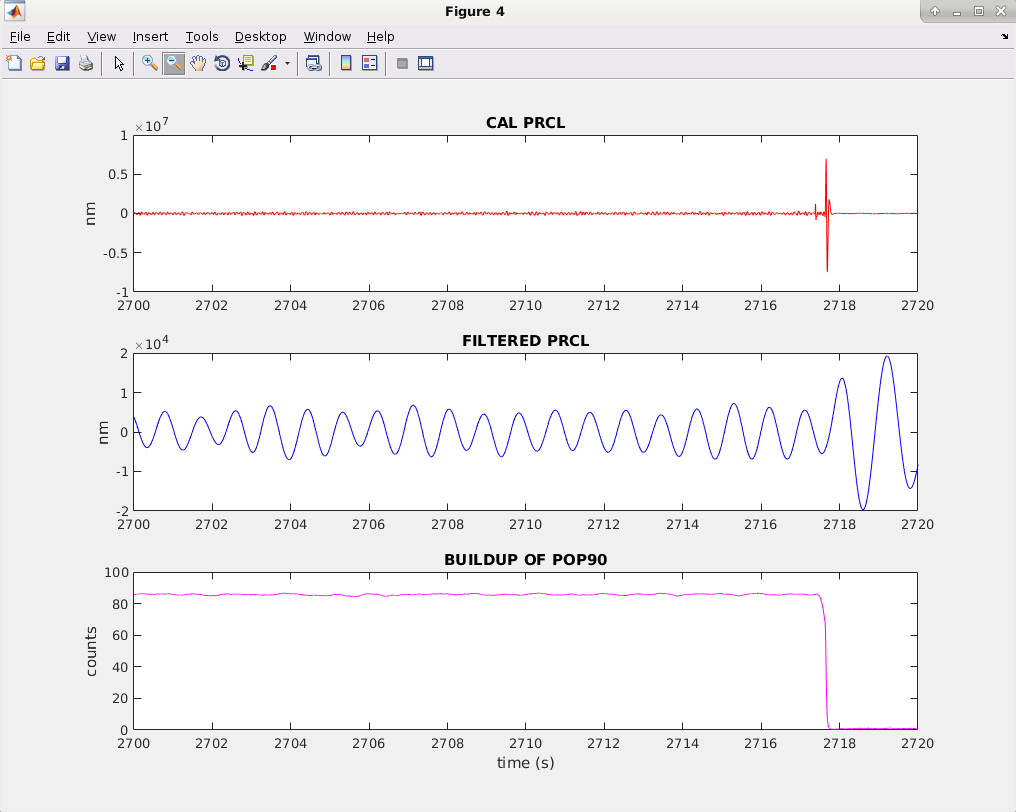Open the View menu
Viewport: 1016px width, 812px height.
tap(102, 37)
